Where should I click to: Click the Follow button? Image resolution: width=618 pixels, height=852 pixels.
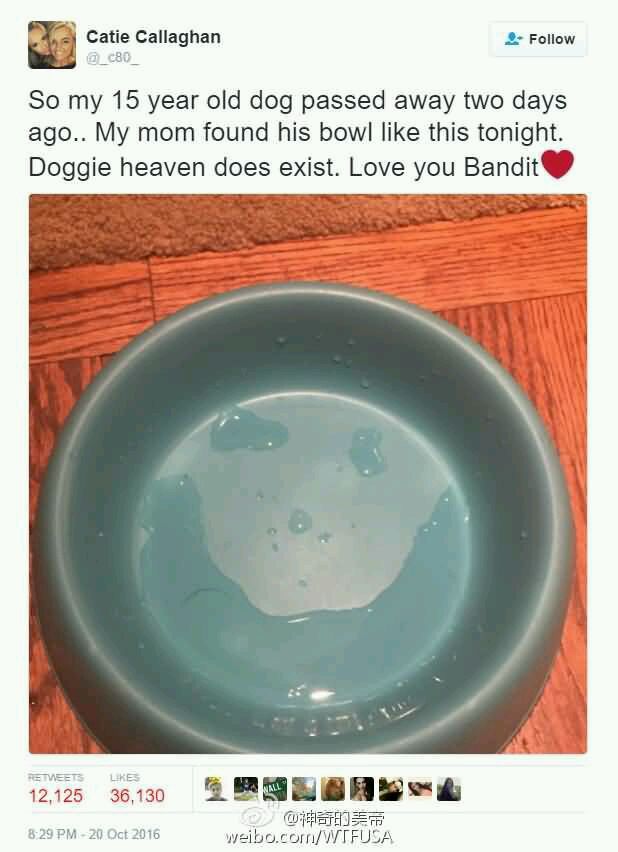click(x=538, y=39)
